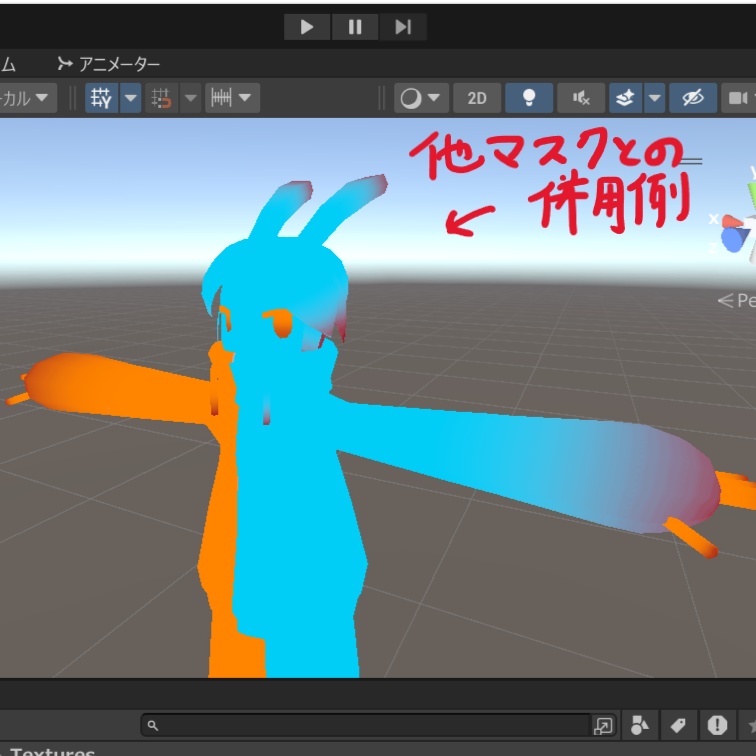This screenshot has width=756, height=756.
Task: Click the blue Z axis cone on gizmo
Action: click(733, 240)
